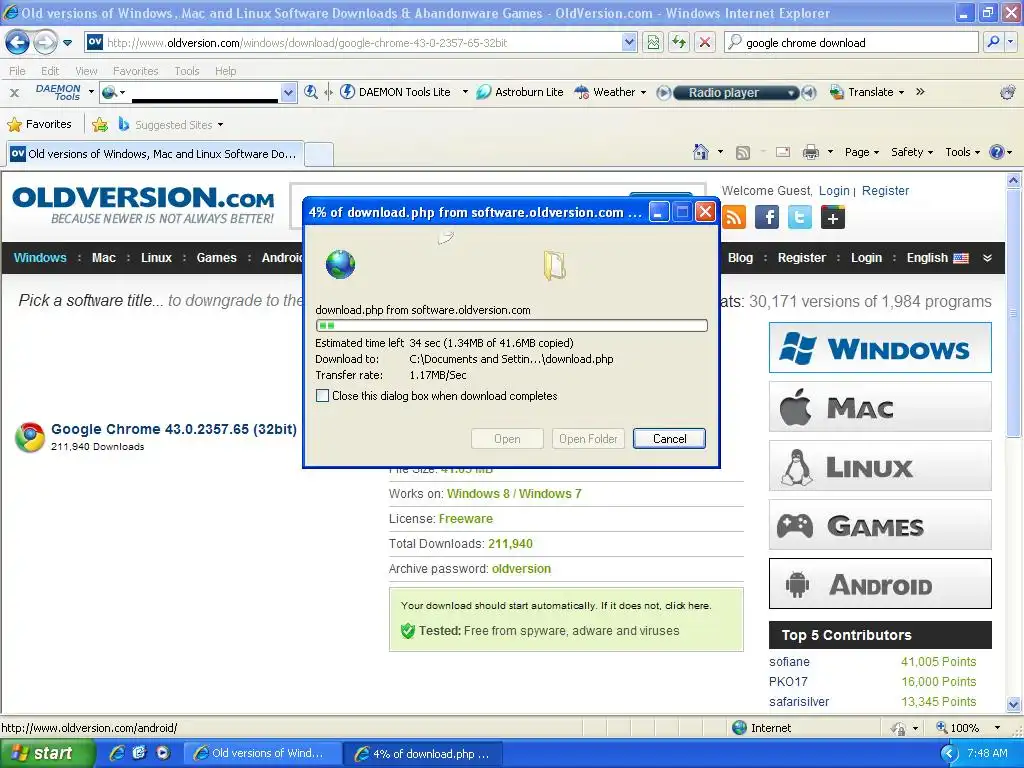The image size is (1024, 768).
Task: Cancel the file download
Action: coord(669,439)
